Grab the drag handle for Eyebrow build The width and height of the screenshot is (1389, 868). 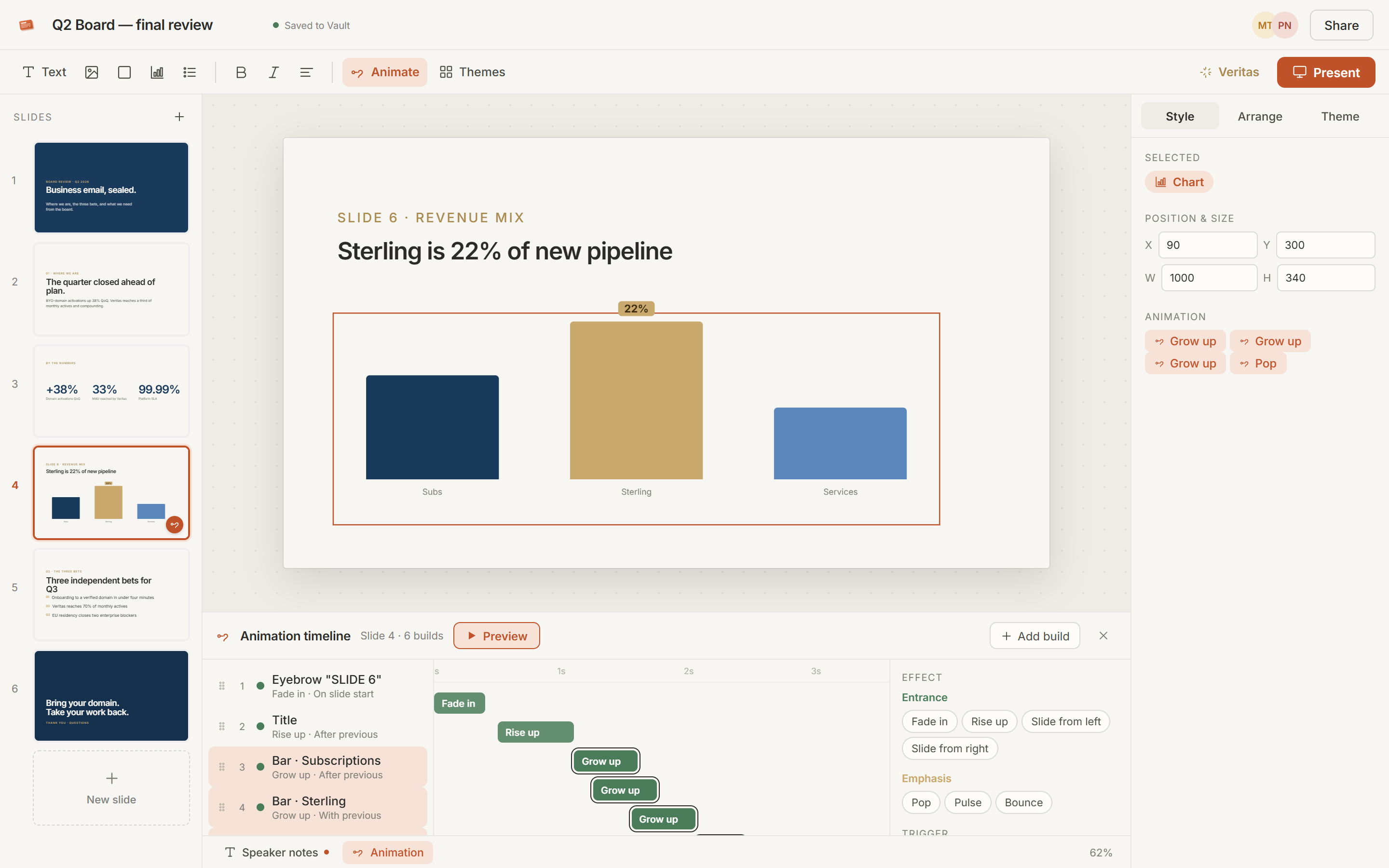click(221, 686)
